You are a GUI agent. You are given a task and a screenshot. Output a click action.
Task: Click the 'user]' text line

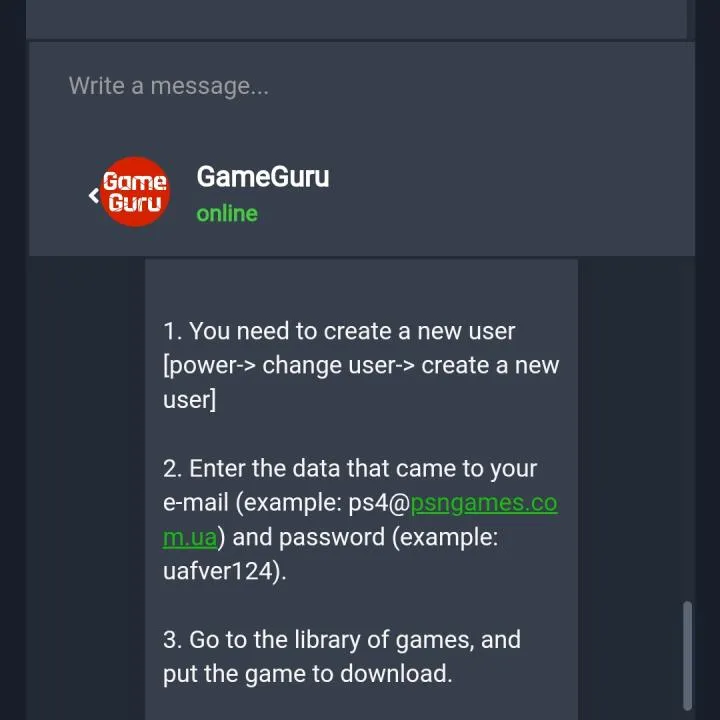(x=189, y=399)
